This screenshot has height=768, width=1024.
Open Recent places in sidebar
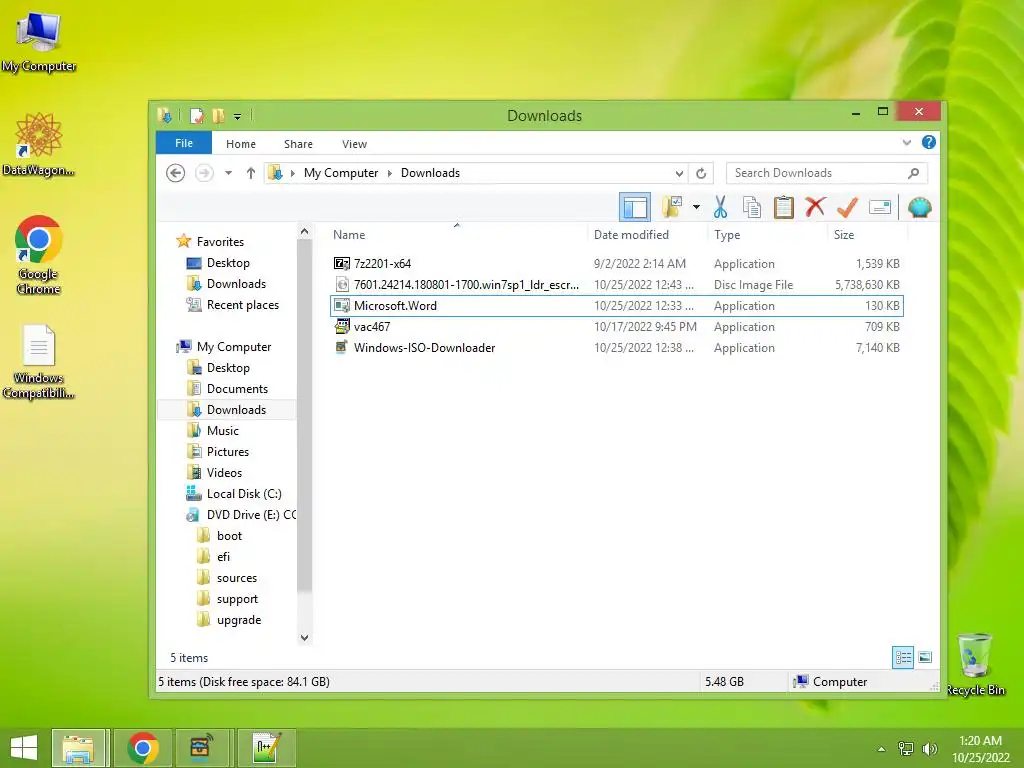tap(242, 305)
